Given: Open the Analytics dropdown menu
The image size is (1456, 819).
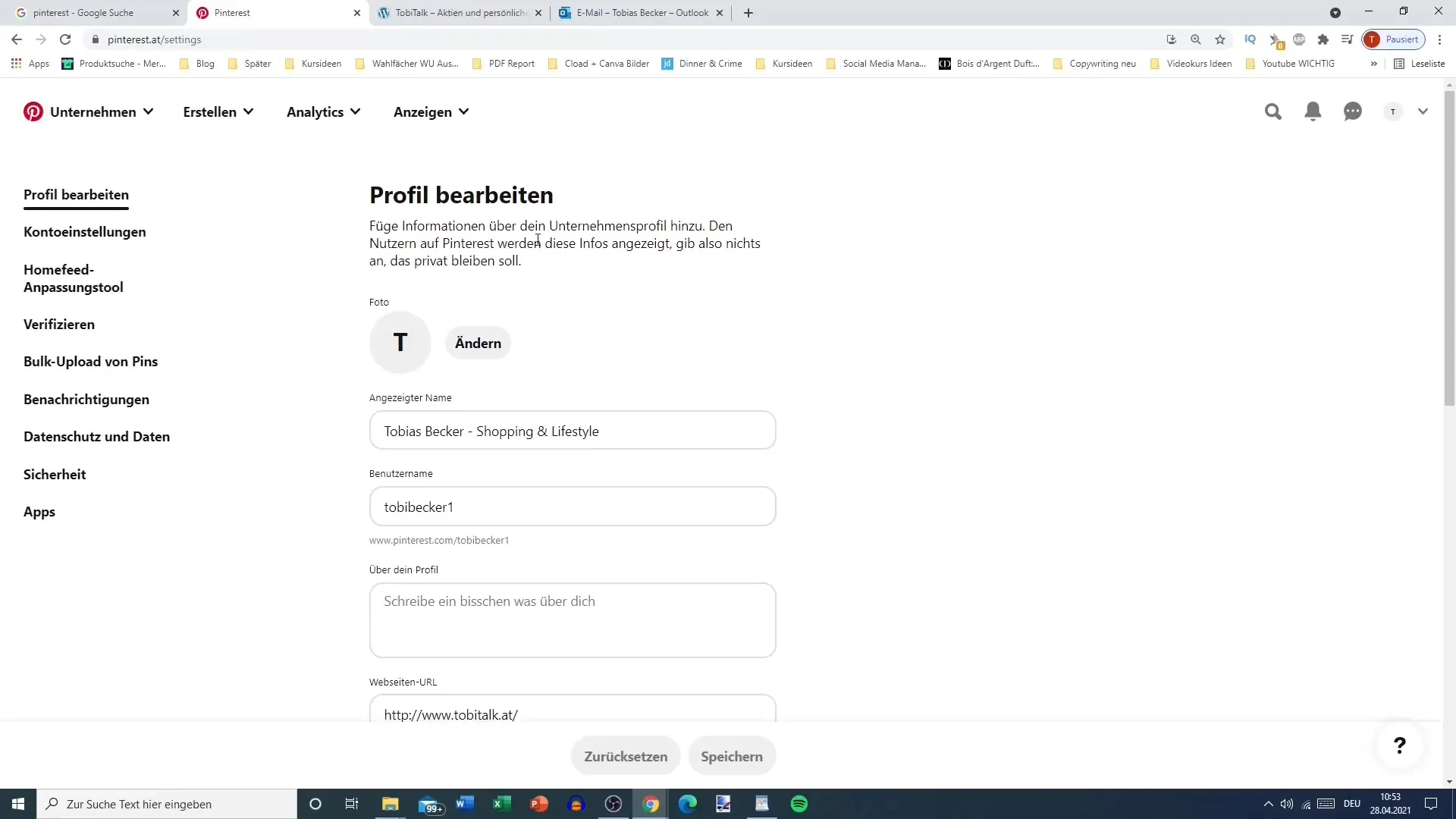Looking at the screenshot, I should pos(315,111).
